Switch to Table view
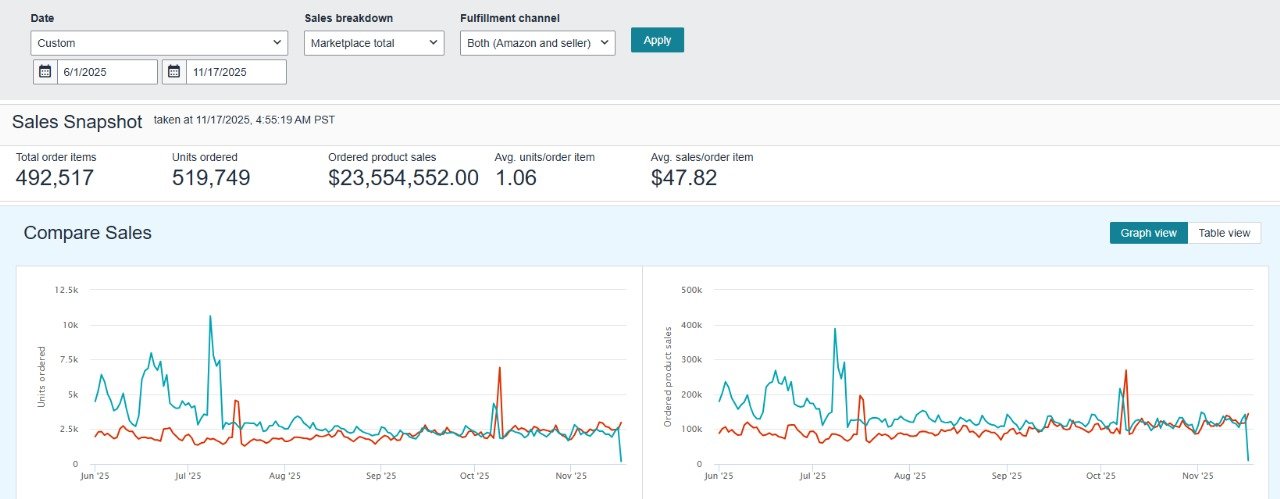The image size is (1280, 499). pos(1224,233)
